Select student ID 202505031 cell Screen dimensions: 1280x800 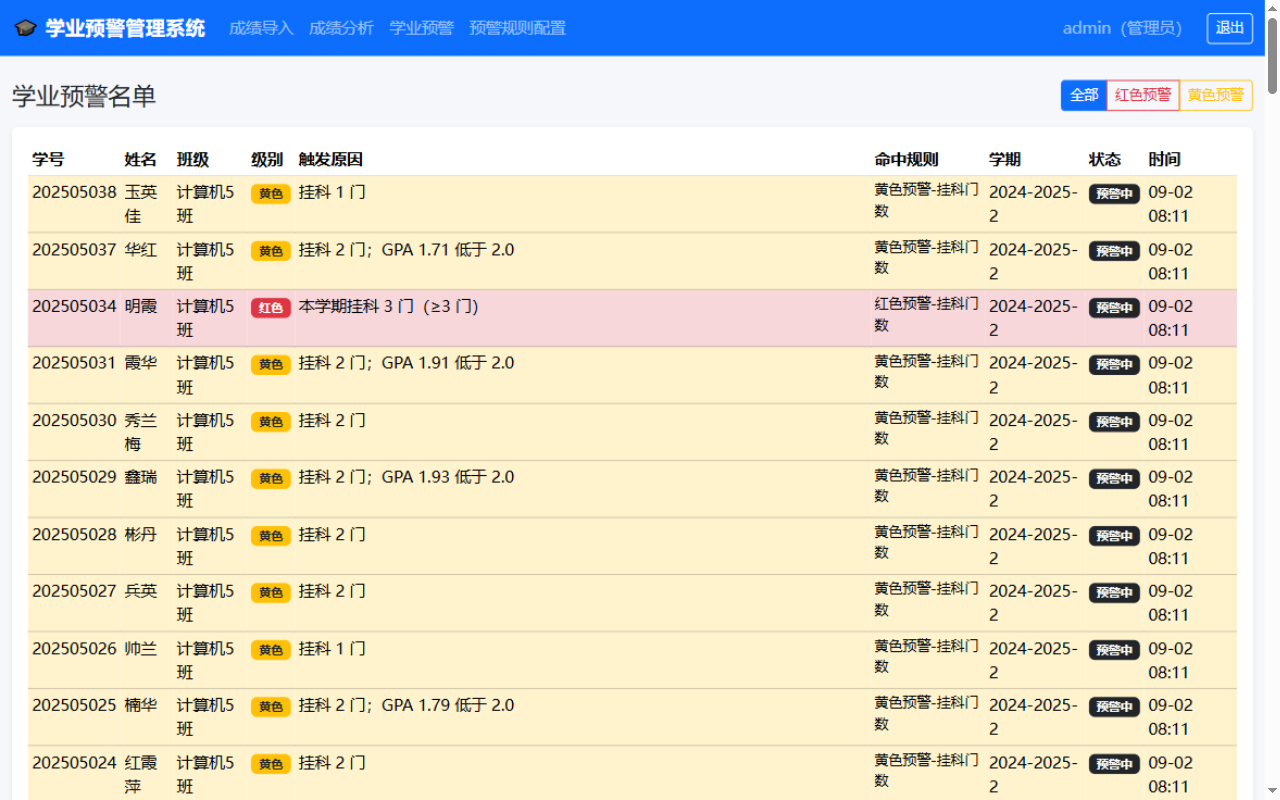(74, 363)
